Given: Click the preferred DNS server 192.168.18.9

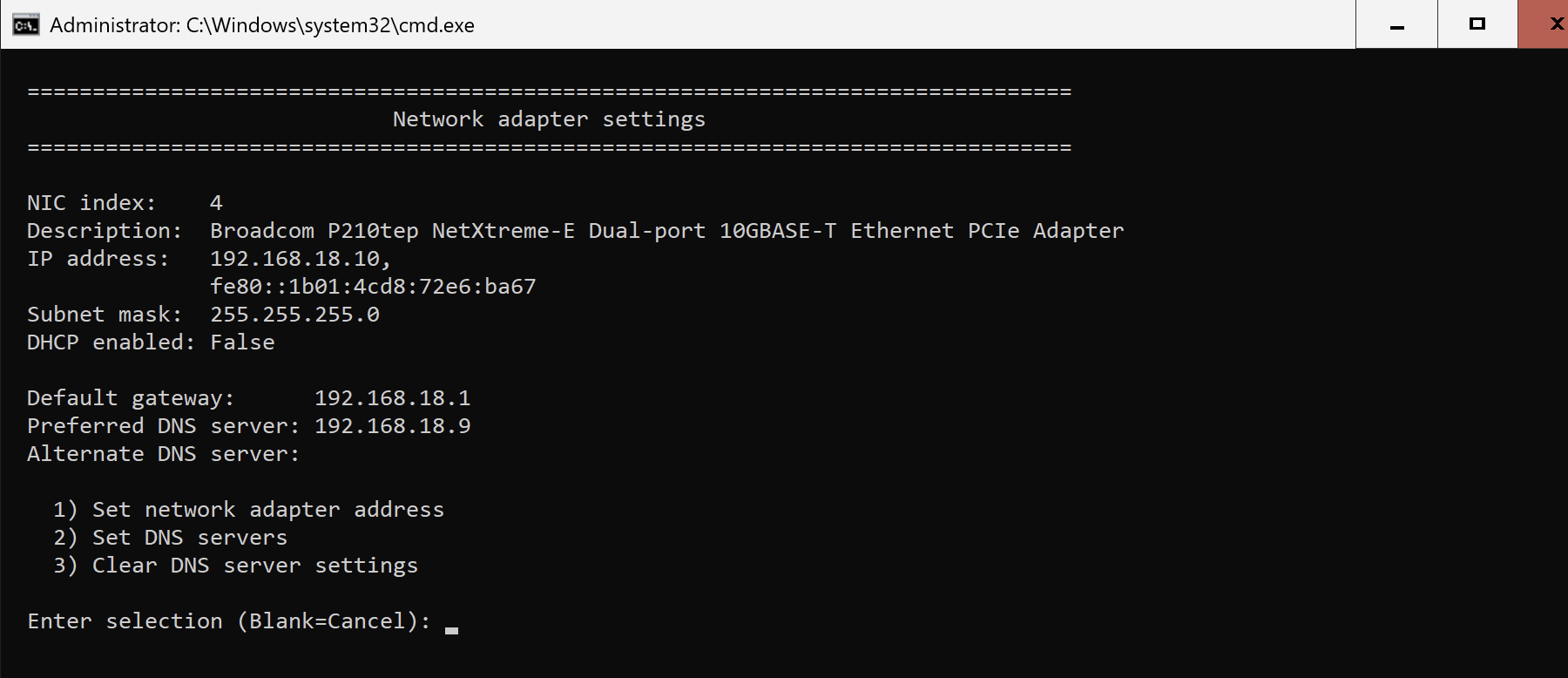Looking at the screenshot, I should click(x=392, y=426).
